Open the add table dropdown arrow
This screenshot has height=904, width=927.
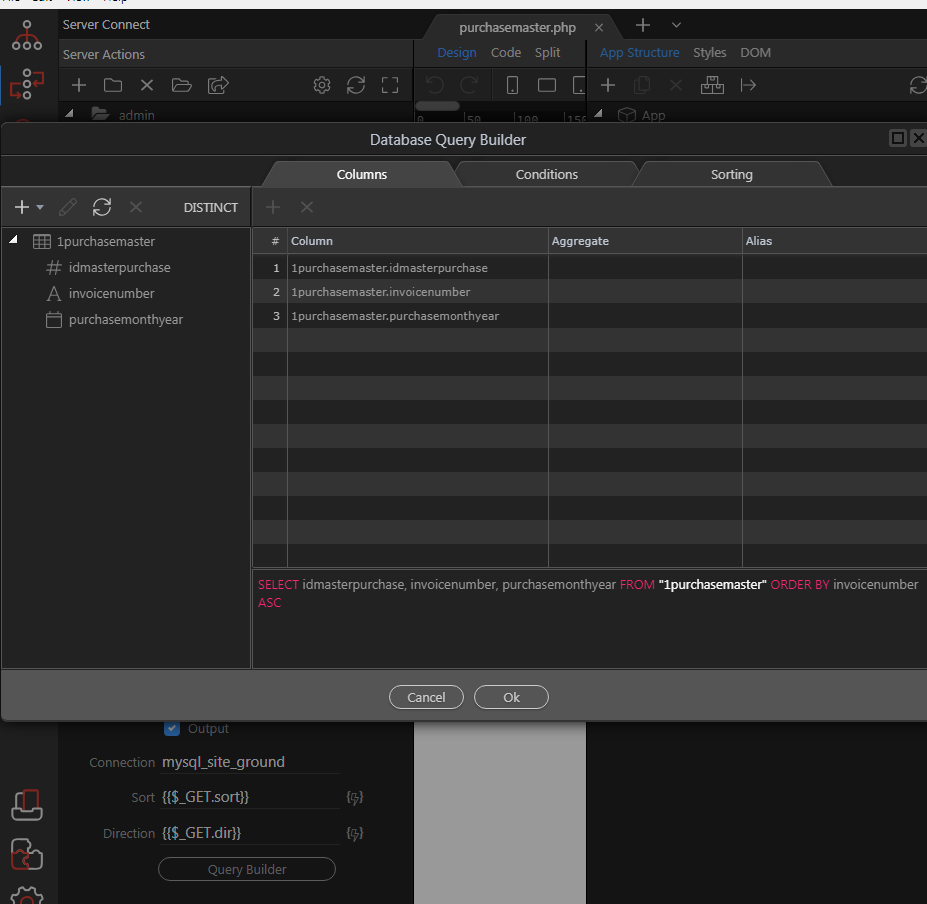pos(40,208)
